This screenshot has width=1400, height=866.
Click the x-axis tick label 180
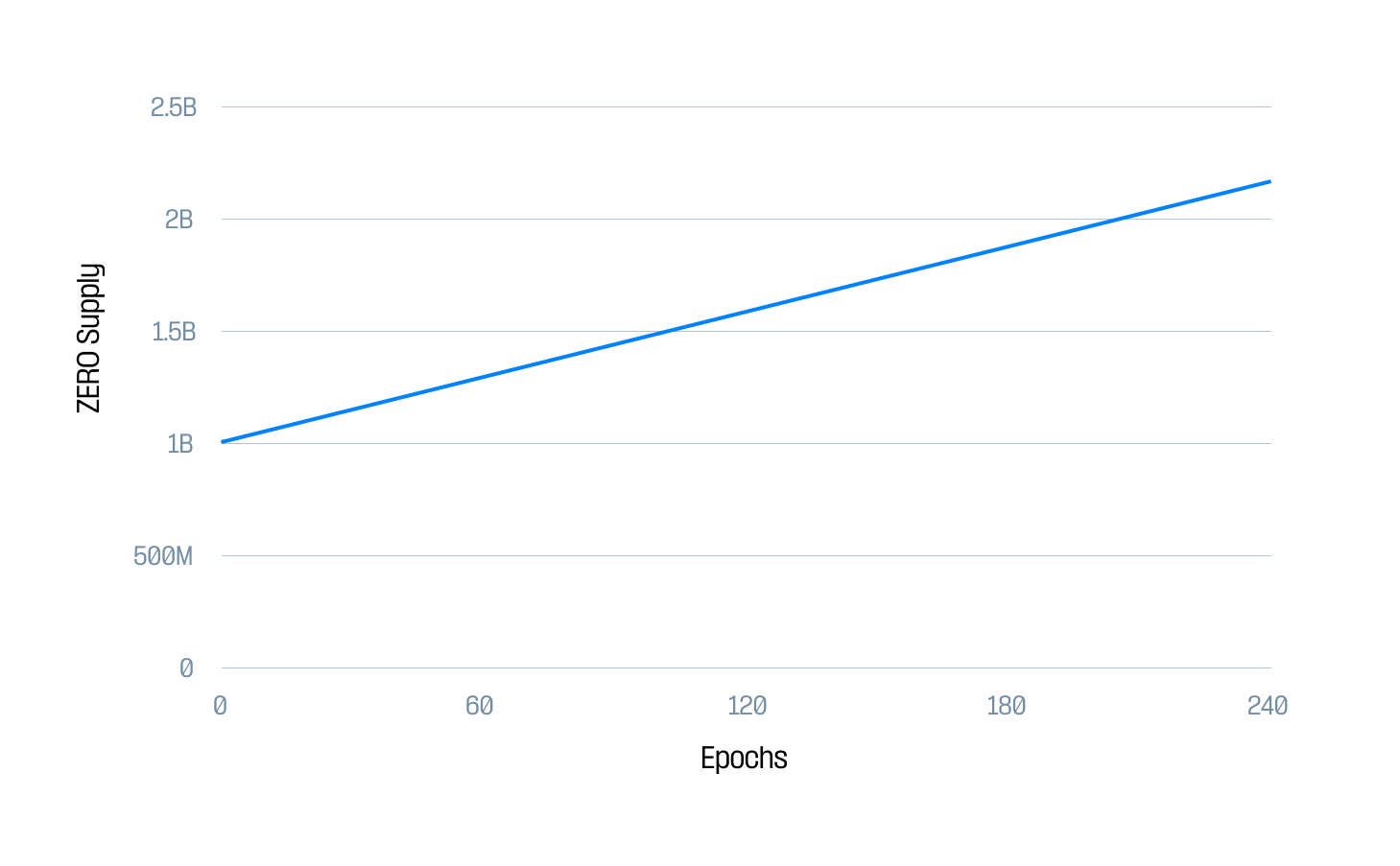[x=1007, y=706]
